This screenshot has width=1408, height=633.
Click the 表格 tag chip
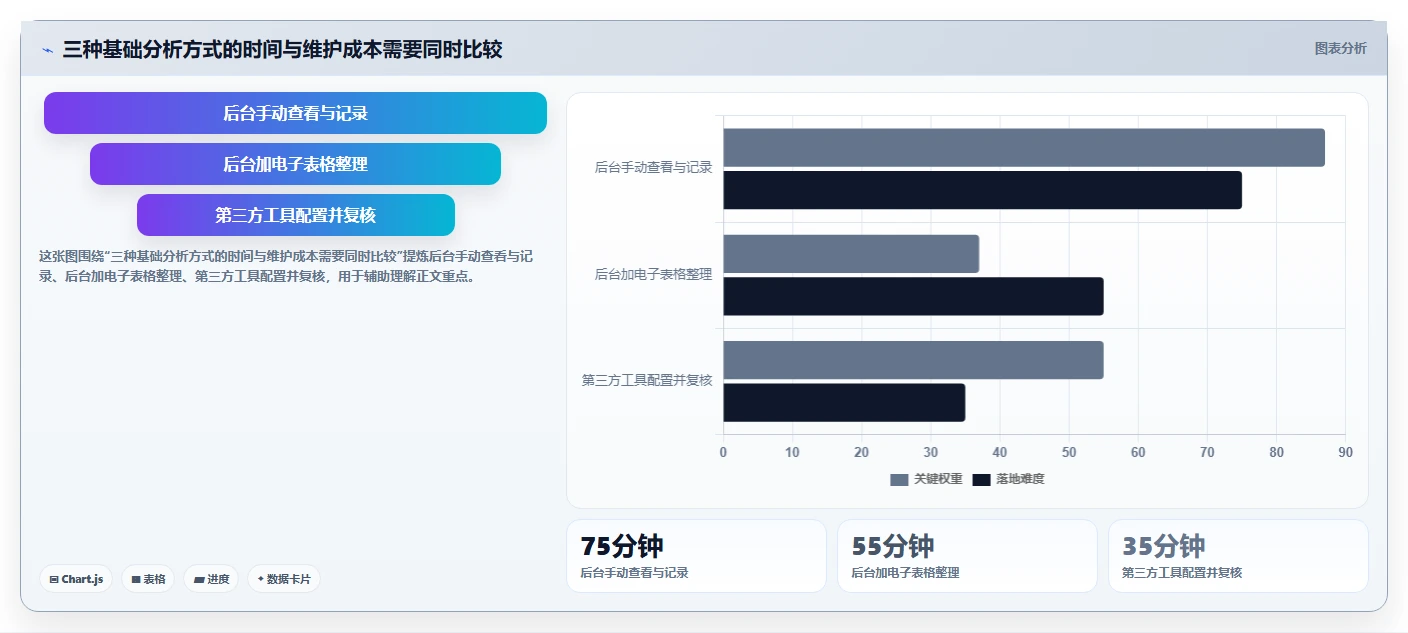[x=148, y=579]
